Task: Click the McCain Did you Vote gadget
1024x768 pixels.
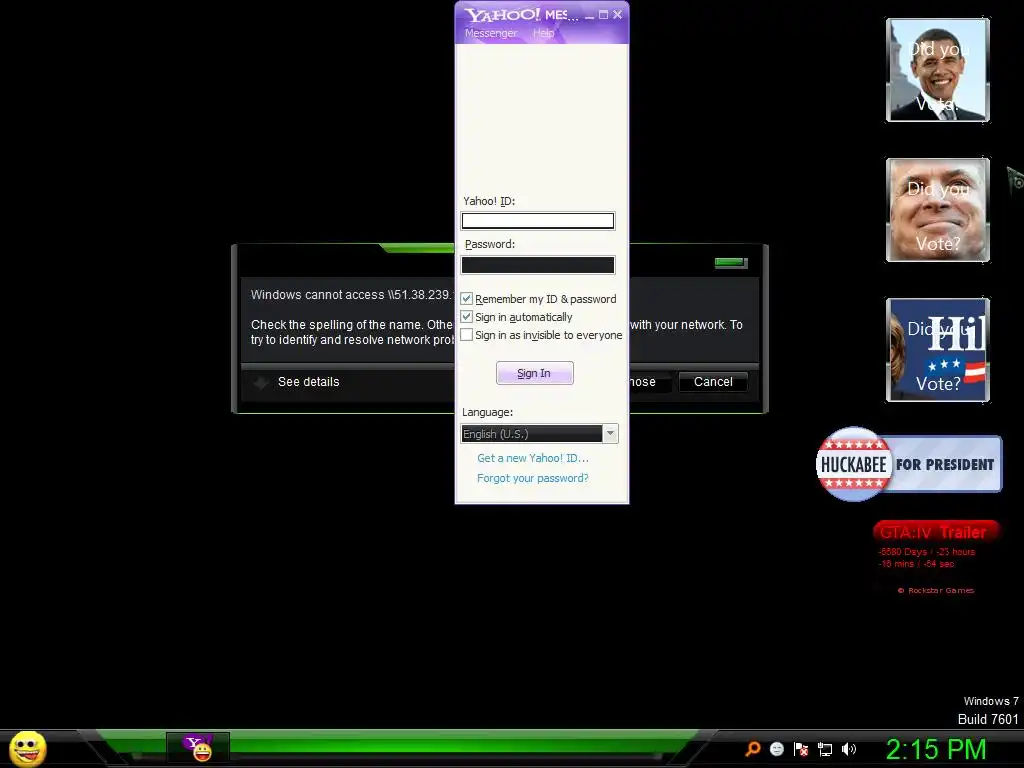Action: pos(938,210)
